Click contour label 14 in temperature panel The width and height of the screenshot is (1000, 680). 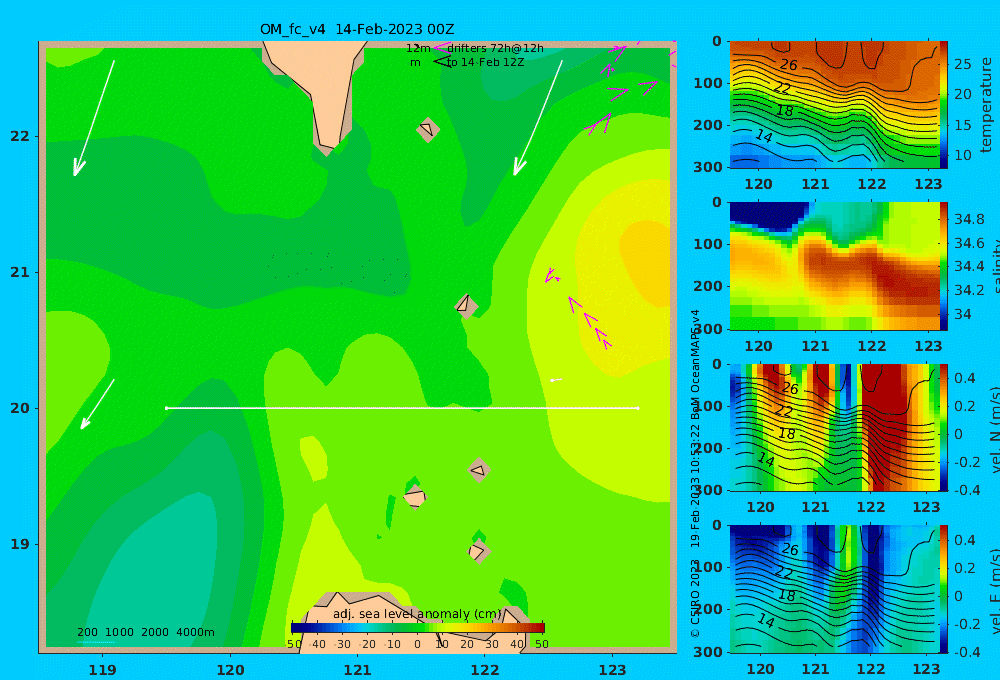tap(764, 136)
